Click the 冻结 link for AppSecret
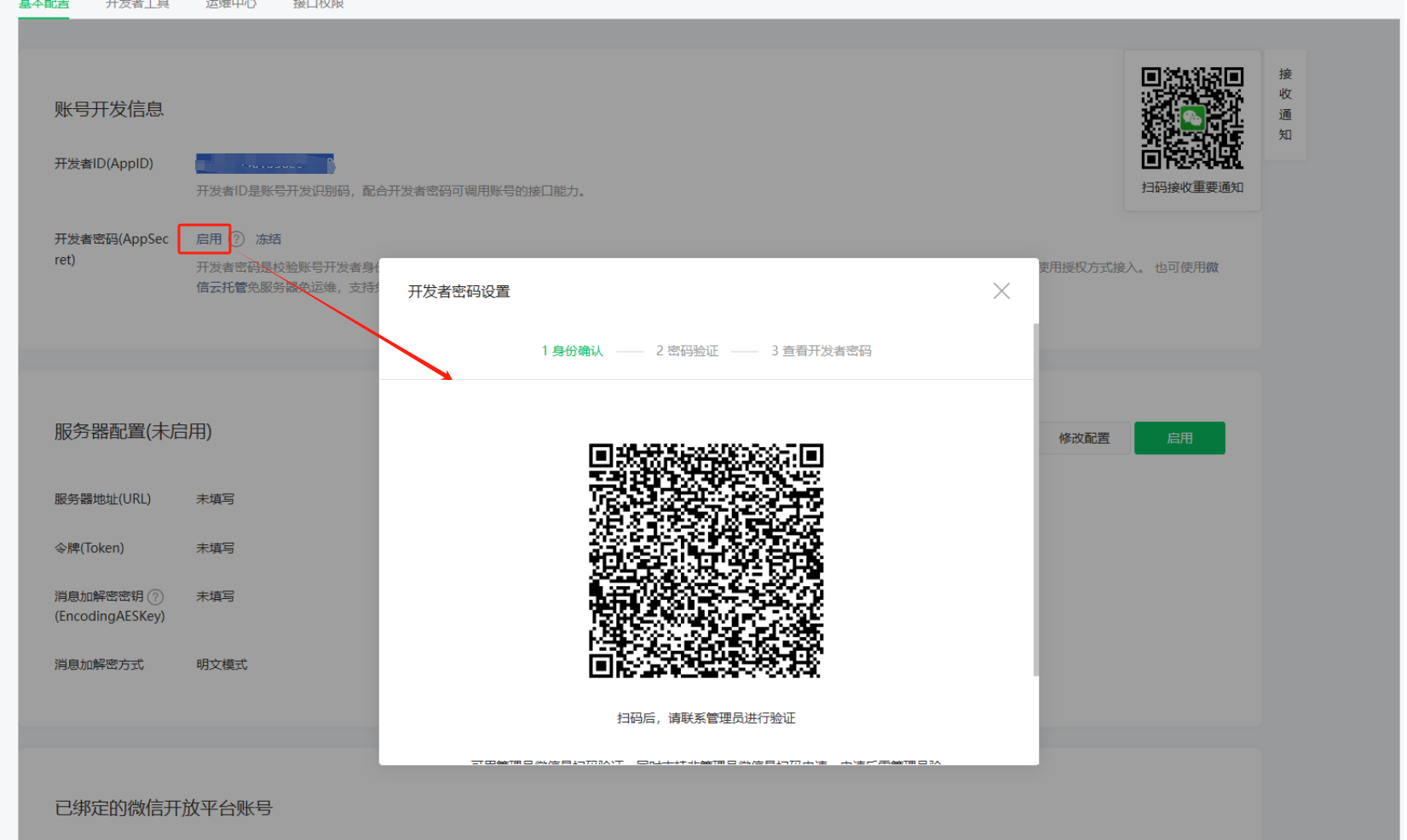This screenshot has width=1407, height=840. pos(268,239)
